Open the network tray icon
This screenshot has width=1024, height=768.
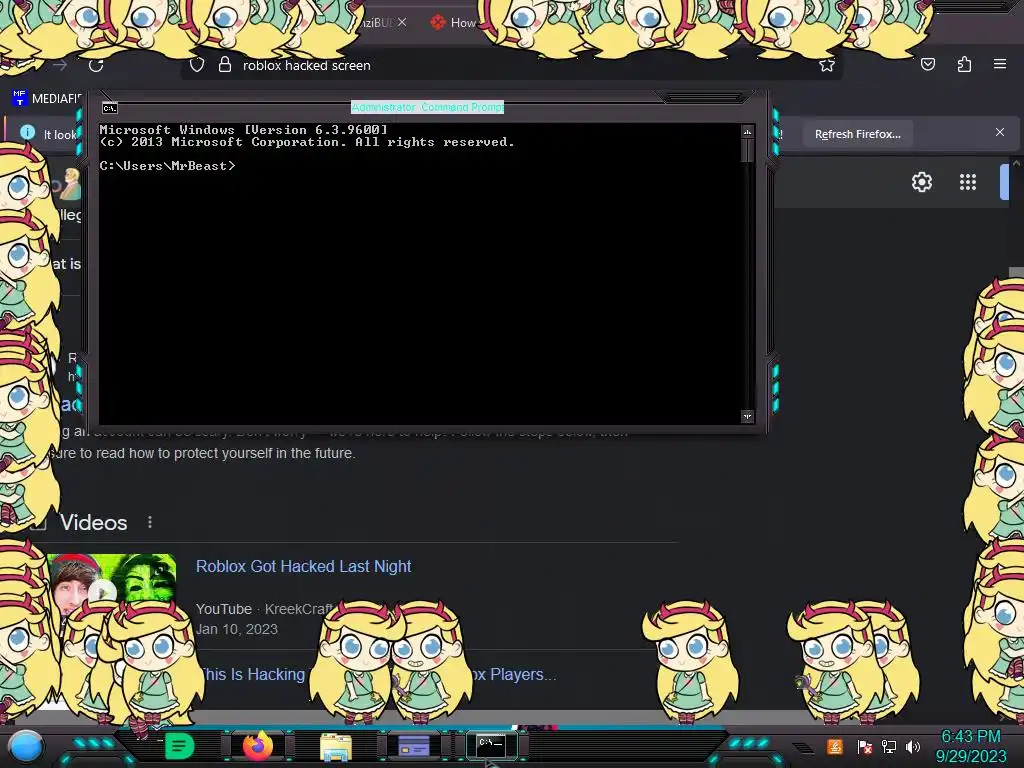click(x=889, y=746)
